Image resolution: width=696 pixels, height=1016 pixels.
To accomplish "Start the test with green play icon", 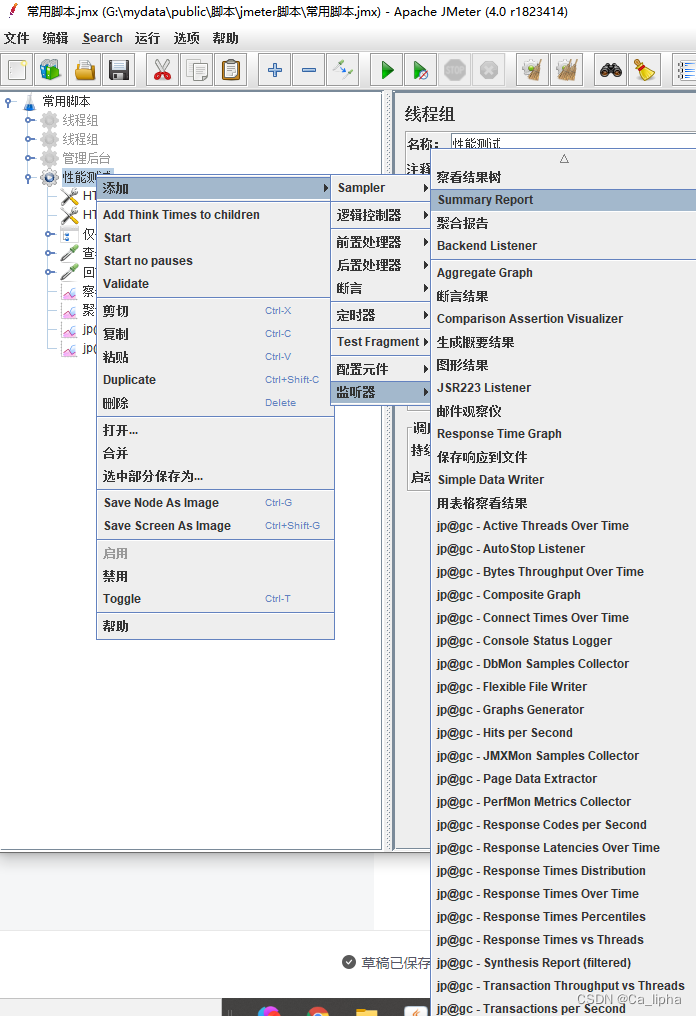I will 387,69.
